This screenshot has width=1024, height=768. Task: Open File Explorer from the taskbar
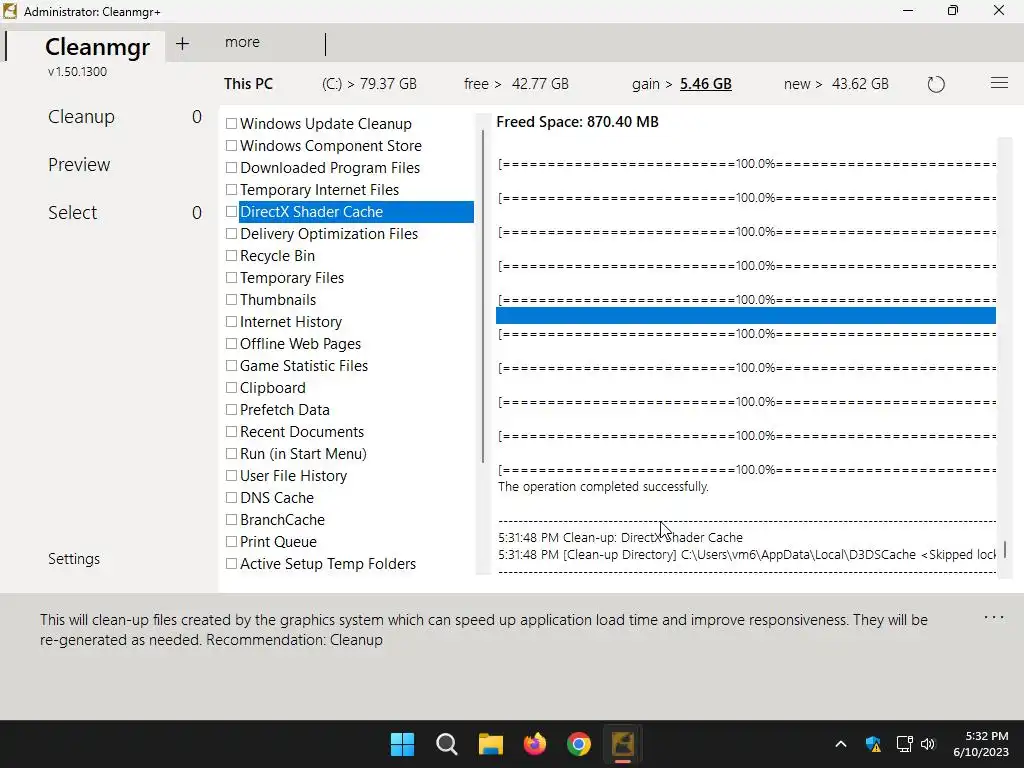coord(490,744)
